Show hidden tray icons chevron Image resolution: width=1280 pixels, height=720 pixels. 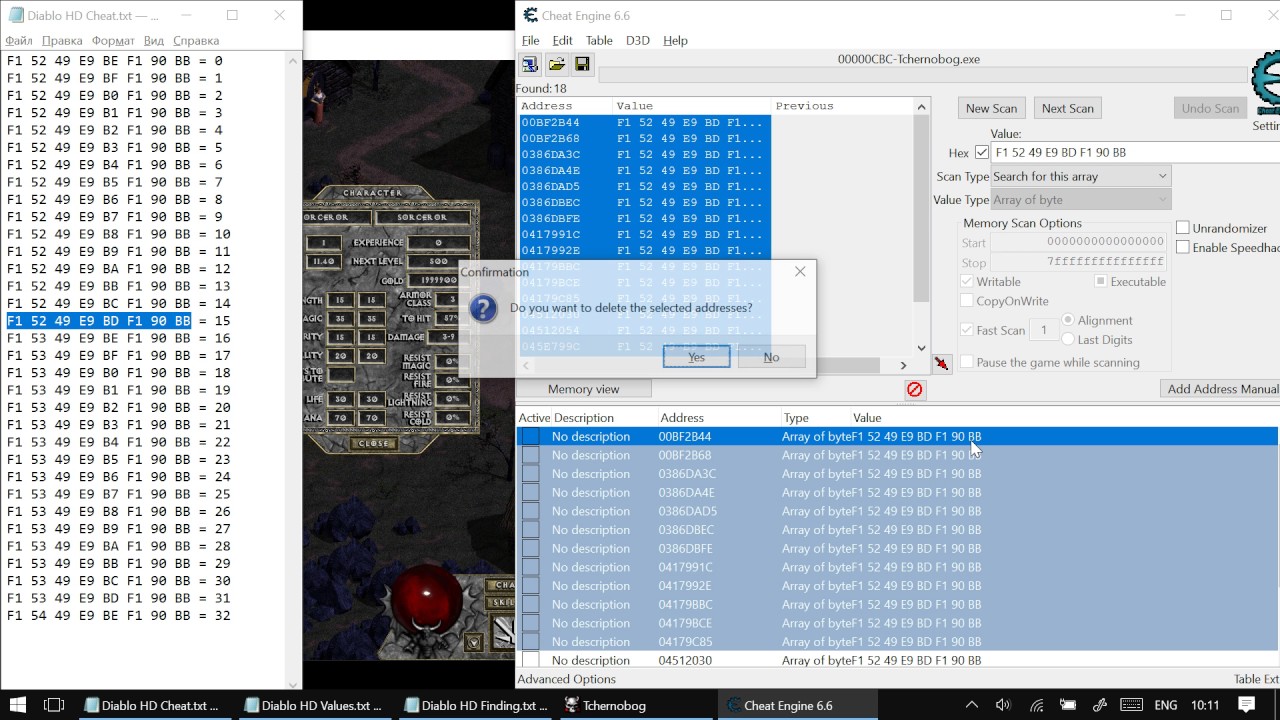971,705
